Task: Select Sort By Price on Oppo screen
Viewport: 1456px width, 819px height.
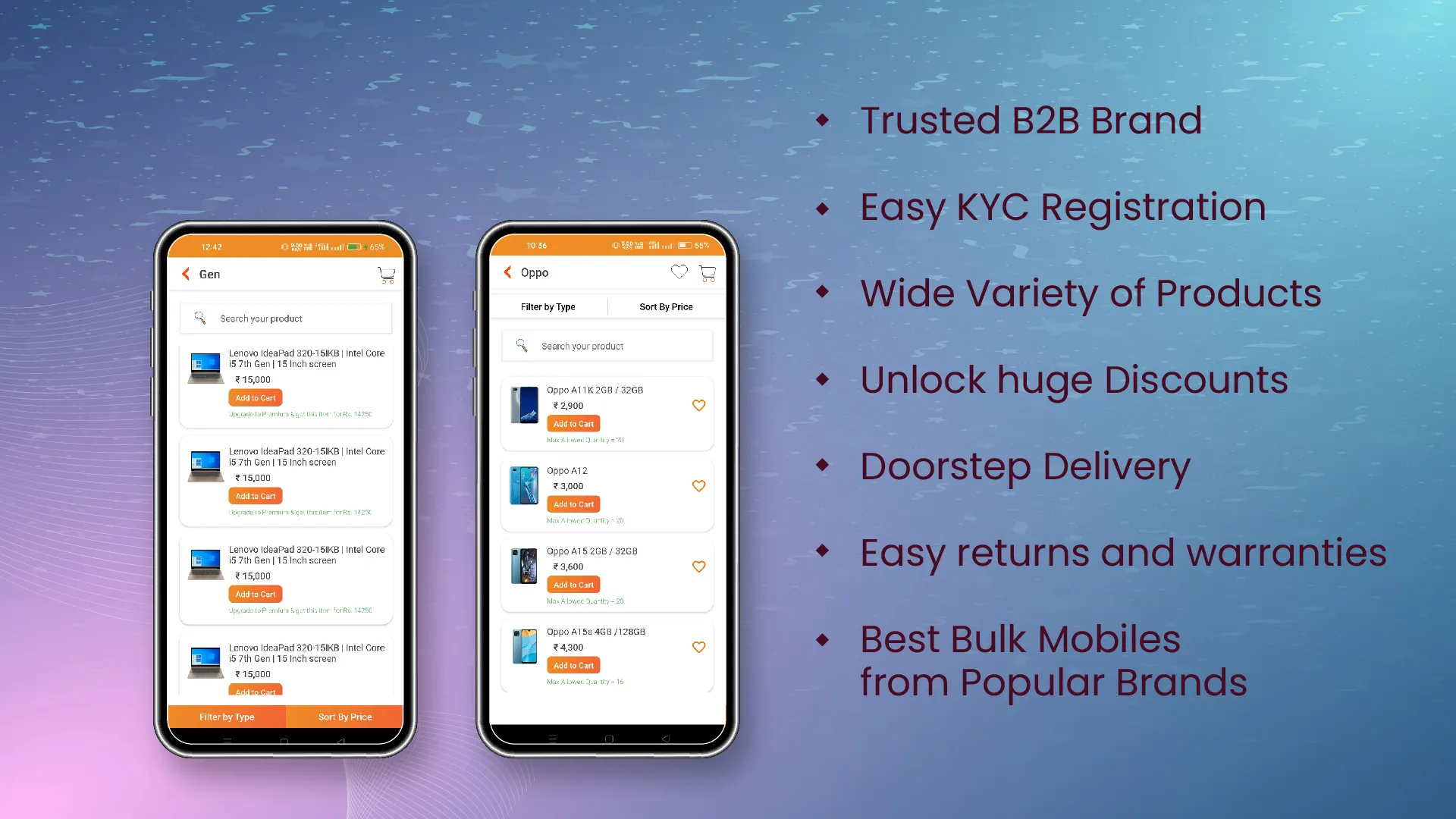Action: coord(664,306)
